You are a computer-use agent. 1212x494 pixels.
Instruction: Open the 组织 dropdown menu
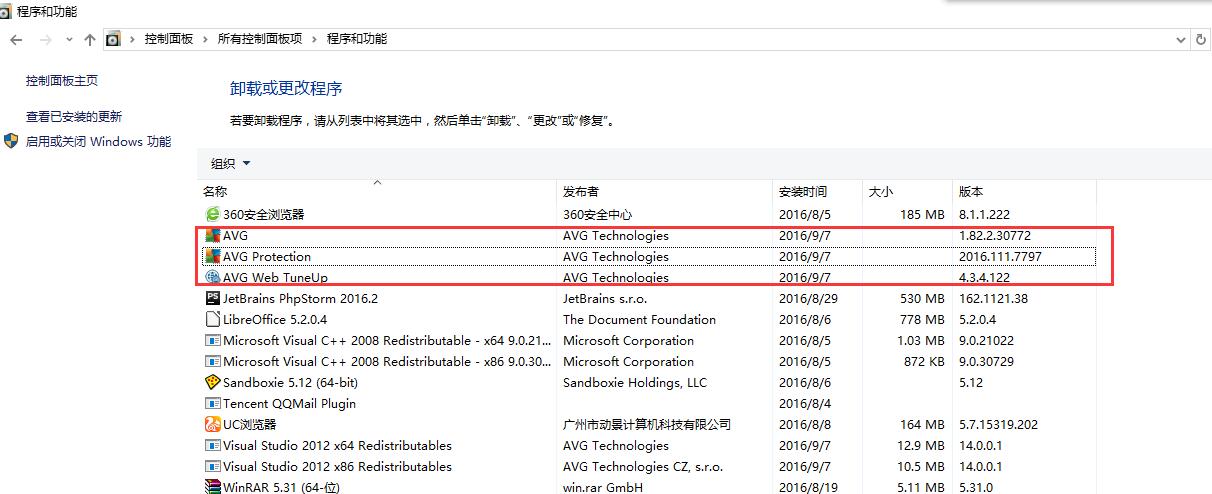(x=231, y=163)
